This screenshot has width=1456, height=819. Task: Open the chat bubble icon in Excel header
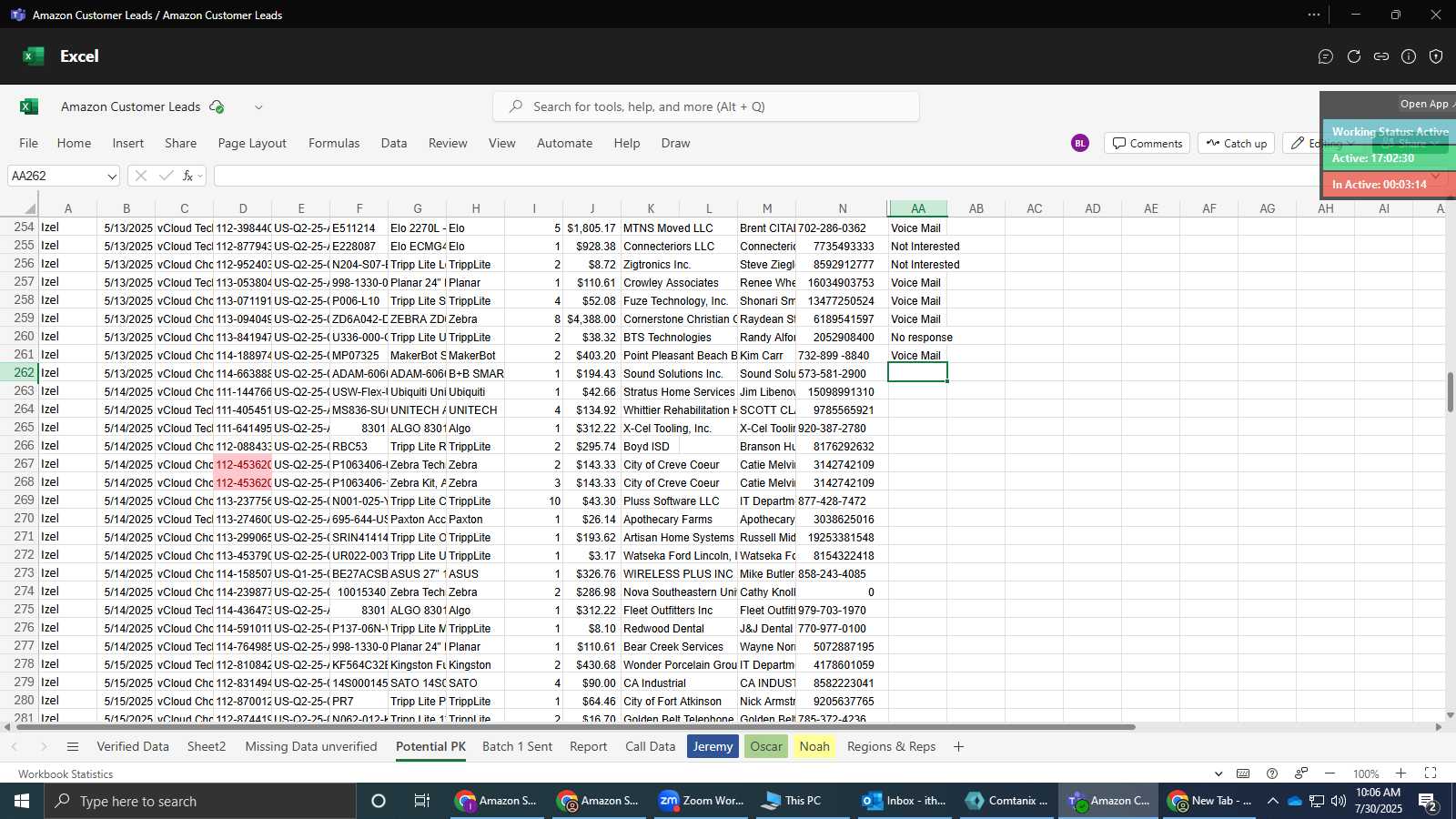[1326, 56]
